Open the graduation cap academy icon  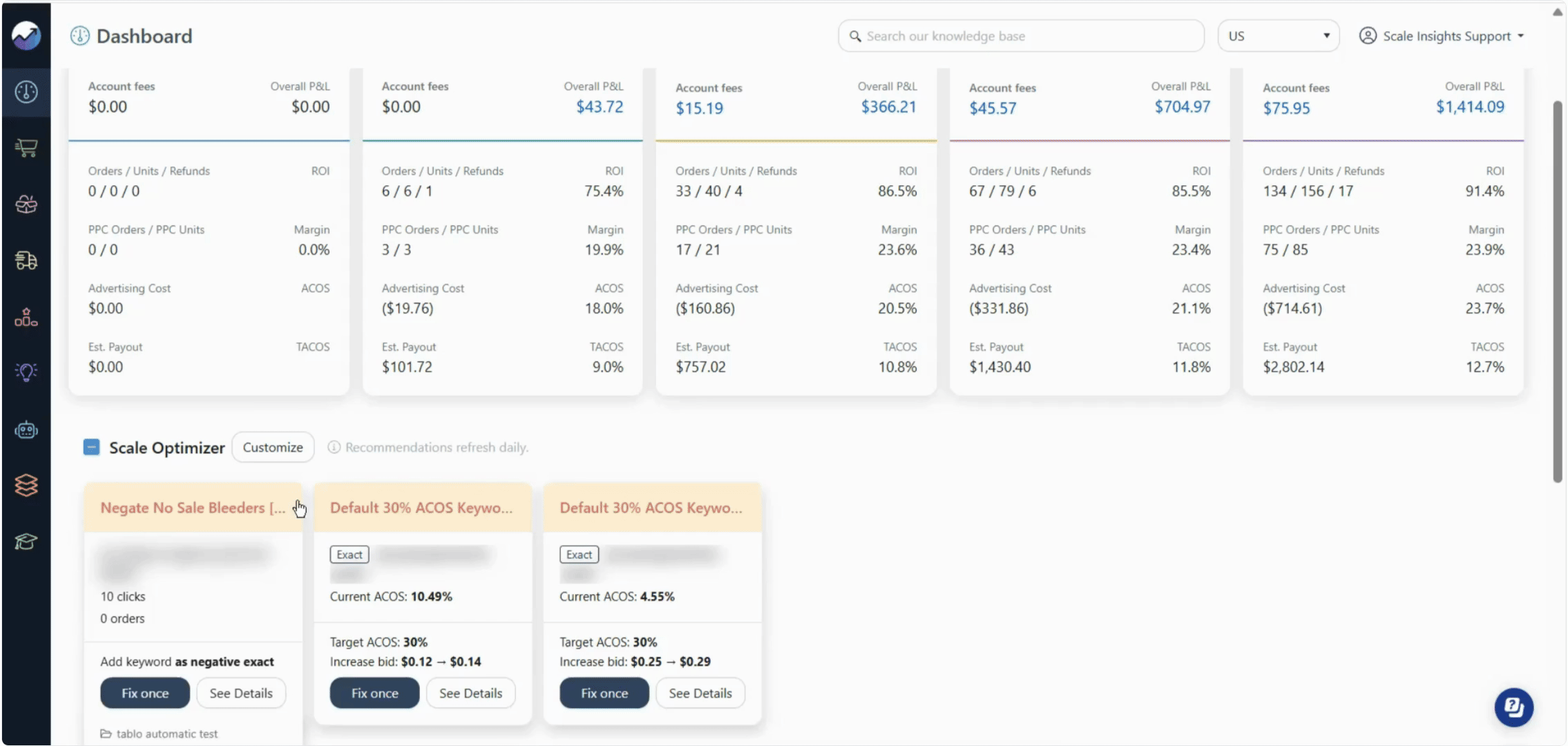coord(26,542)
